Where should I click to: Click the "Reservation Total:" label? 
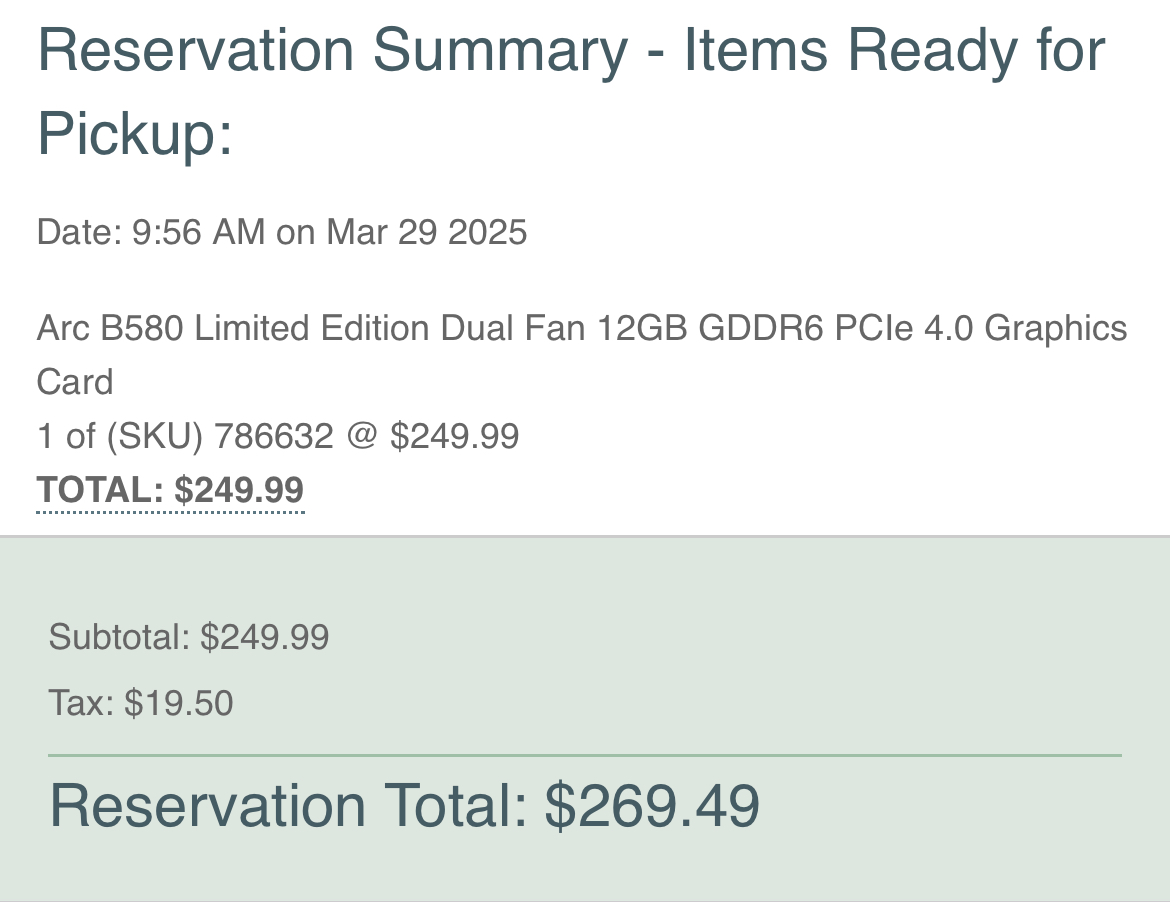(x=289, y=806)
